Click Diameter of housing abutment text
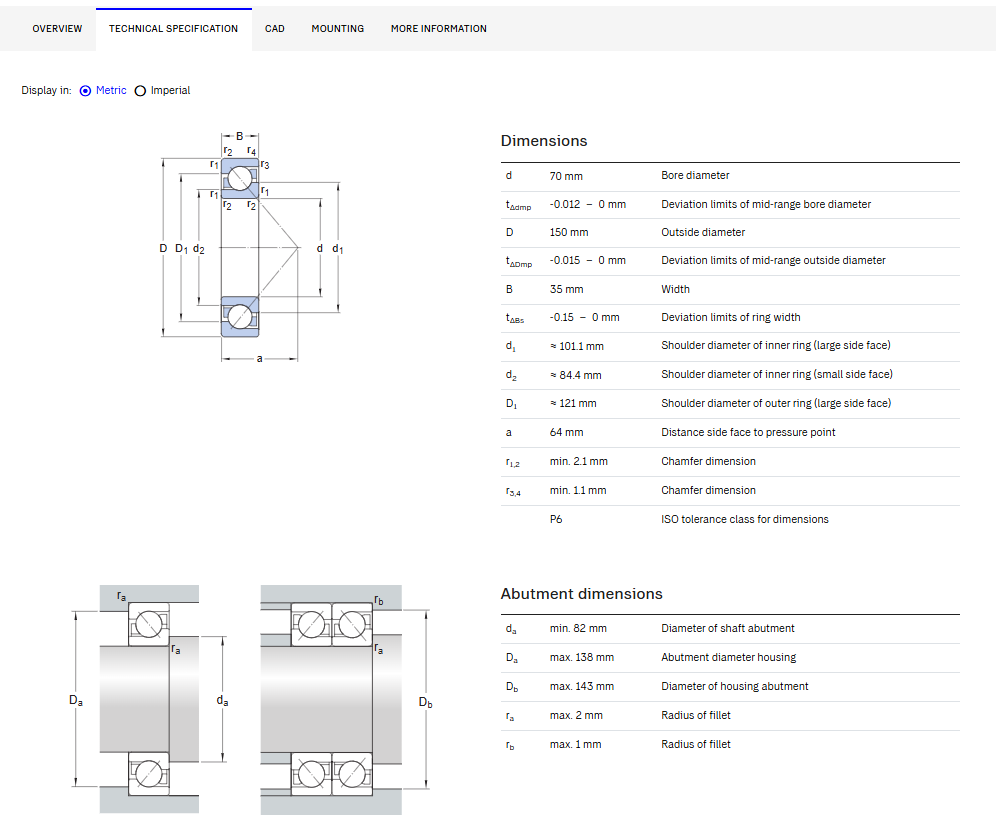Viewport: 996px width, 825px height. coord(734,687)
